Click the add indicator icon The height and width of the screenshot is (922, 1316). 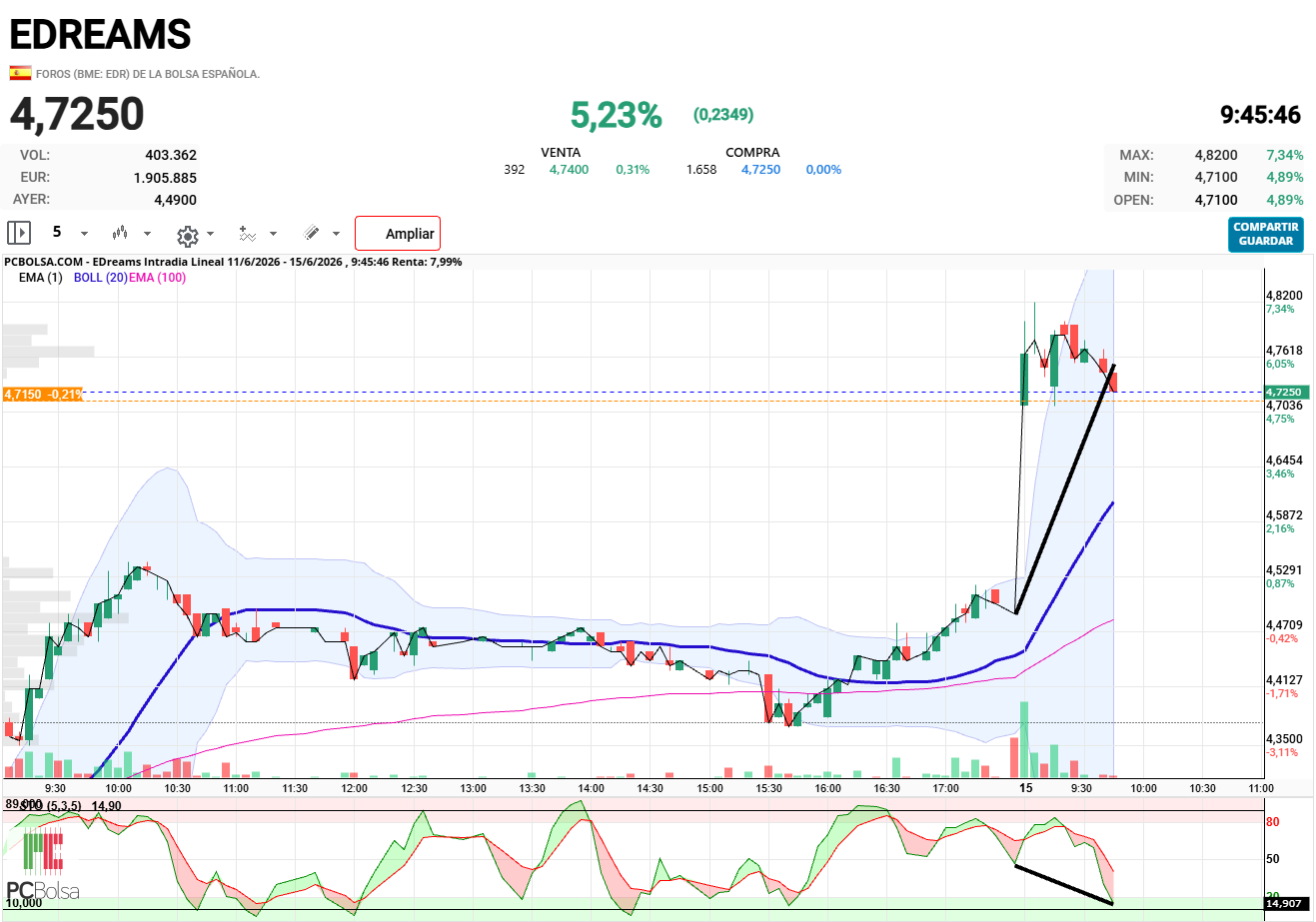click(247, 234)
